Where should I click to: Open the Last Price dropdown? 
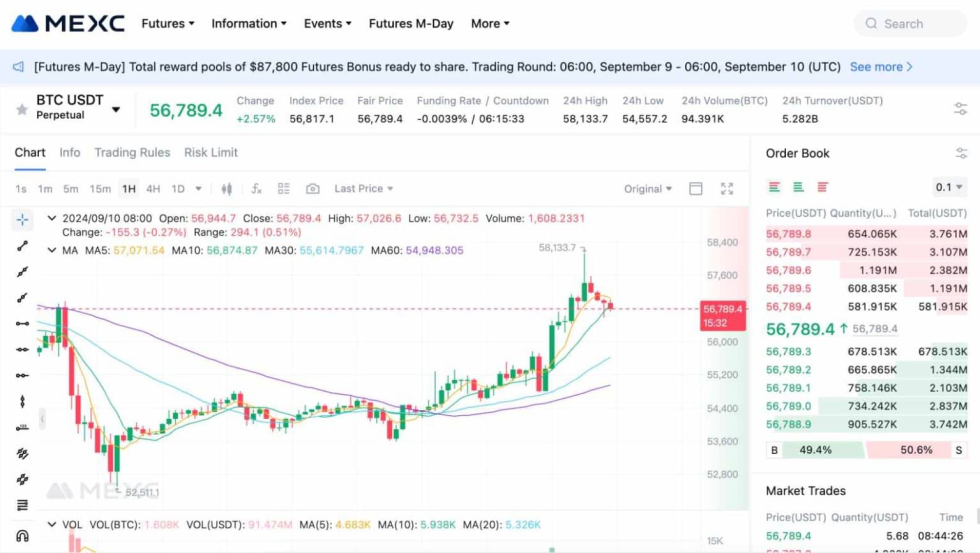[363, 189]
